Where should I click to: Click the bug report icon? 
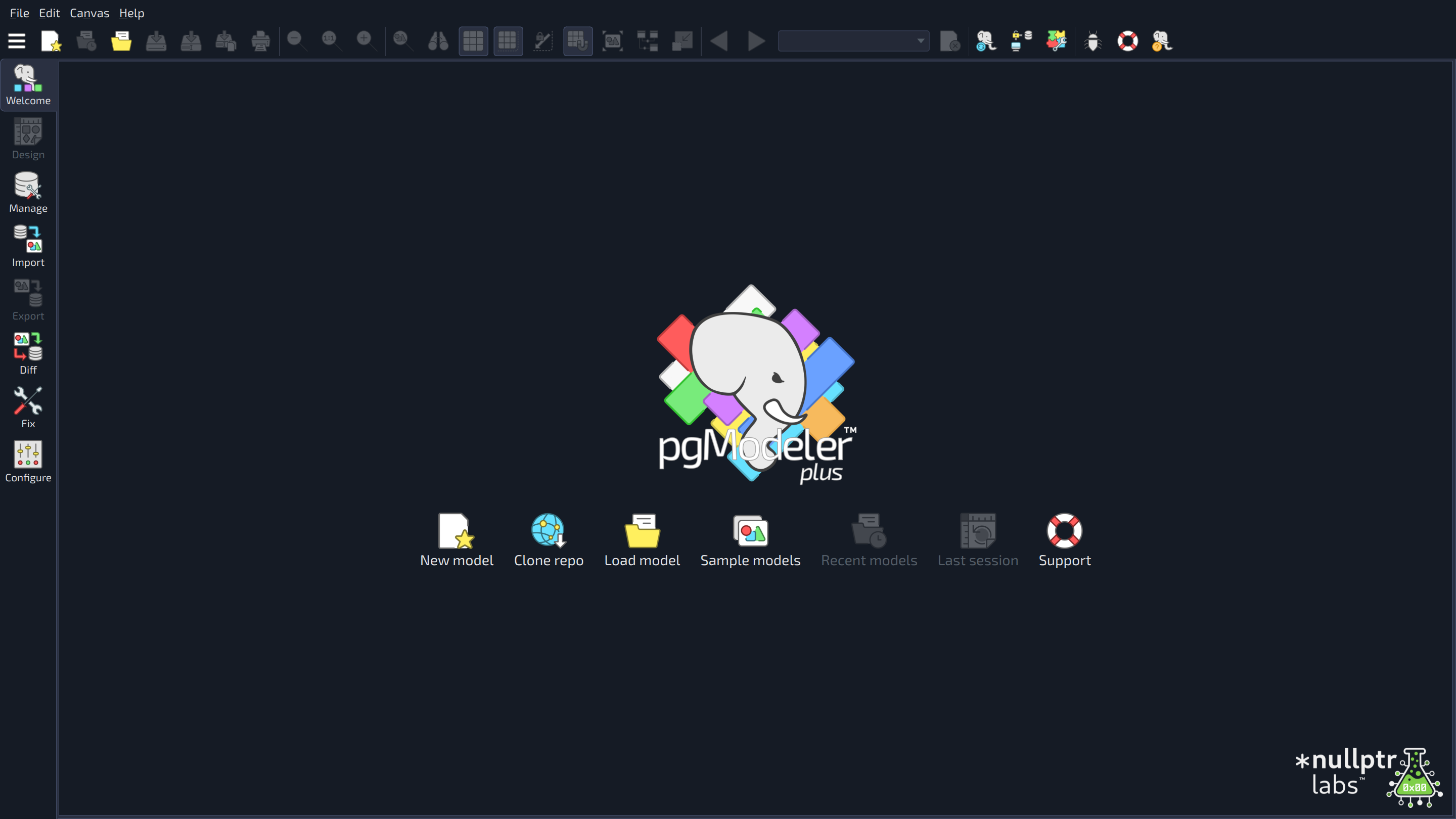1093,40
